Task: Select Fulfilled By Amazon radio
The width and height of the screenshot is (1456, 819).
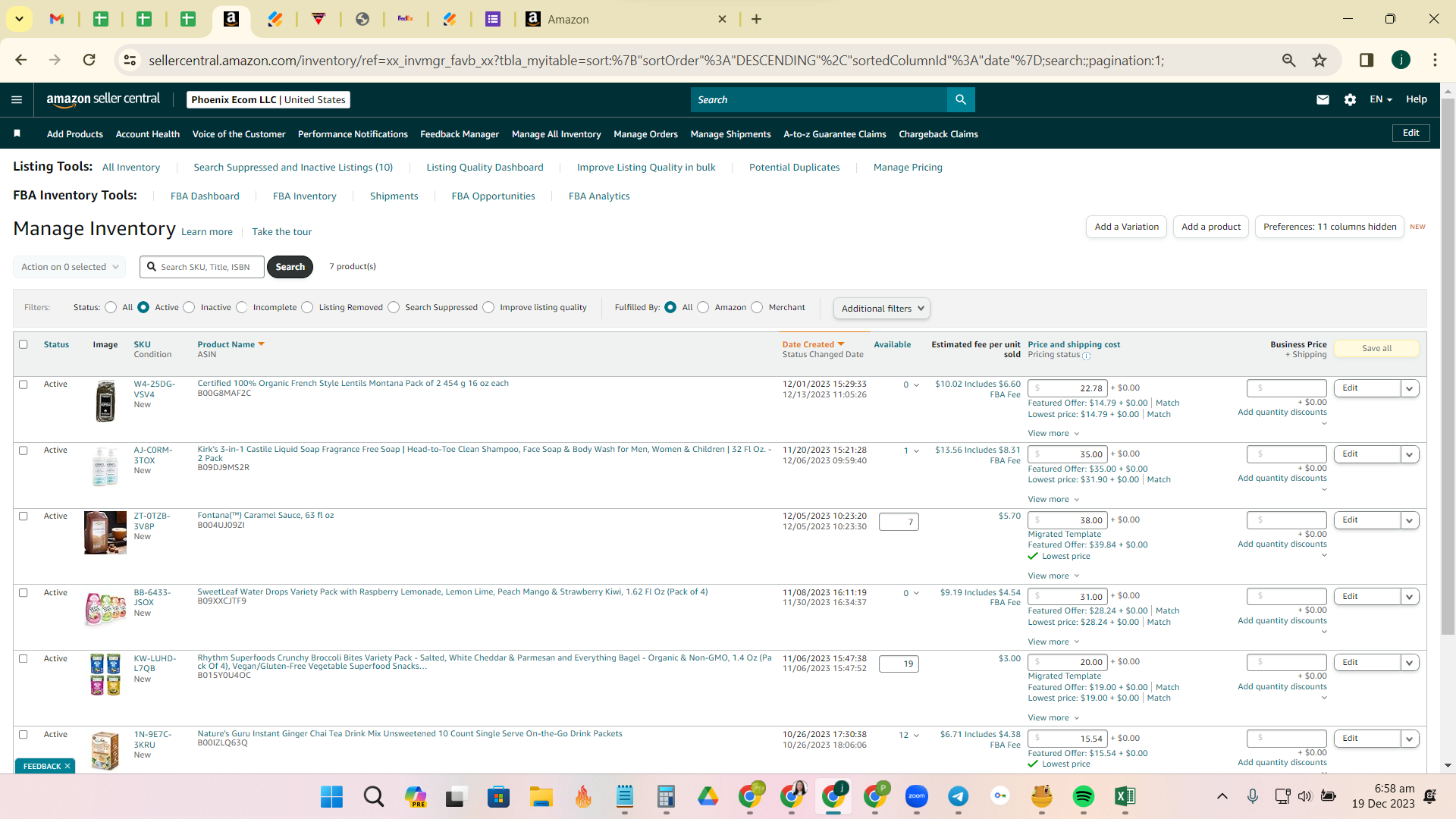Action: (703, 307)
